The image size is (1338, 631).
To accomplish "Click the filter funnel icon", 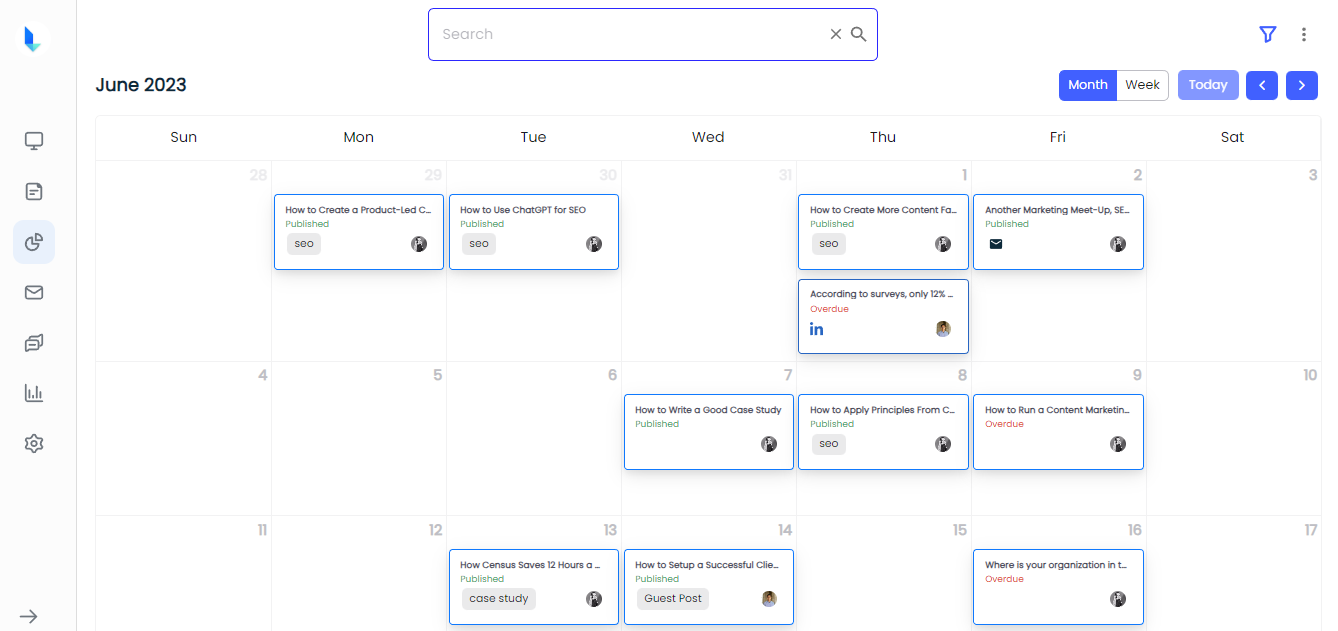I will point(1268,34).
